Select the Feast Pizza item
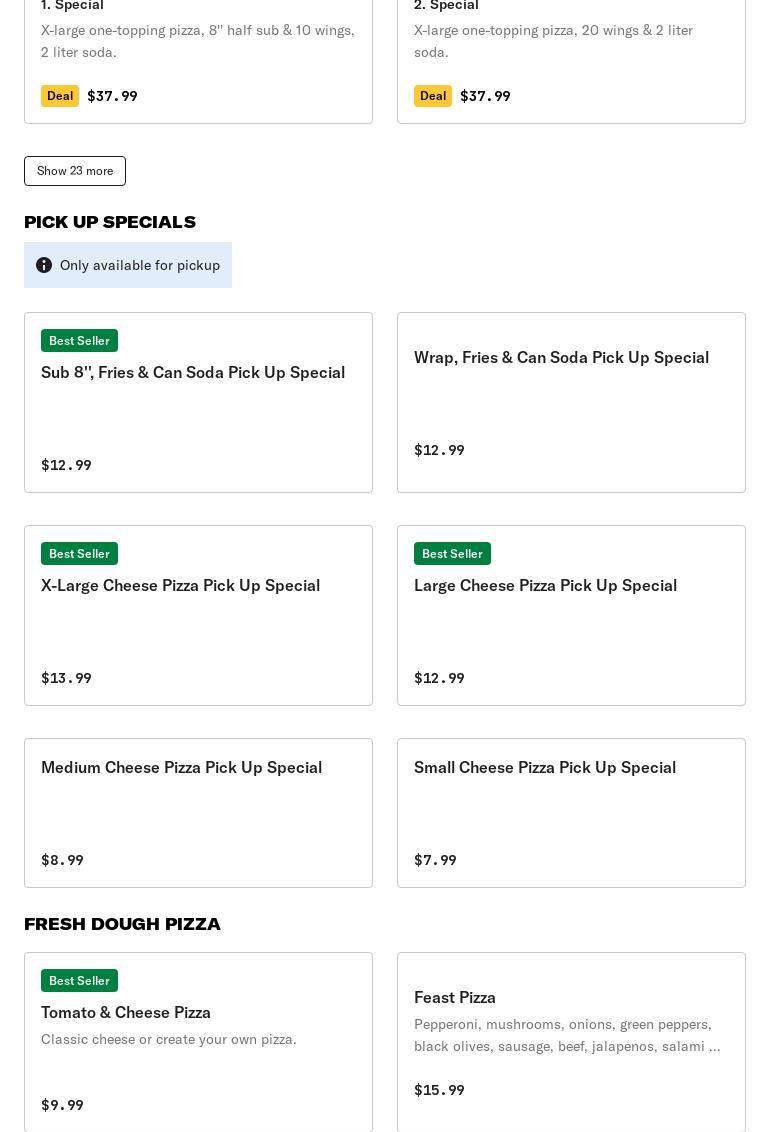This screenshot has height=1132, width=770. pyautogui.click(x=571, y=1042)
